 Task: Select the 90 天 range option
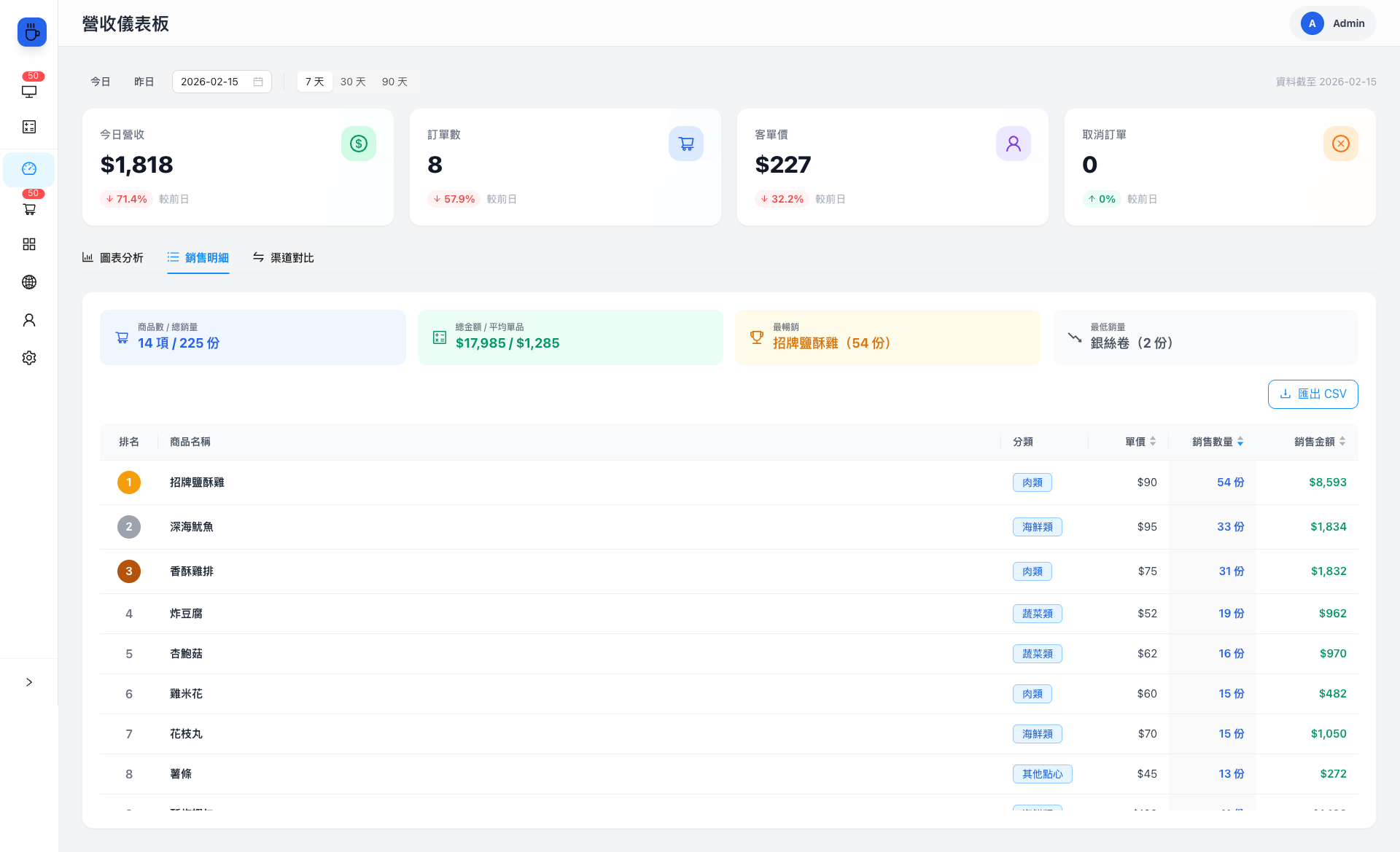pos(394,82)
